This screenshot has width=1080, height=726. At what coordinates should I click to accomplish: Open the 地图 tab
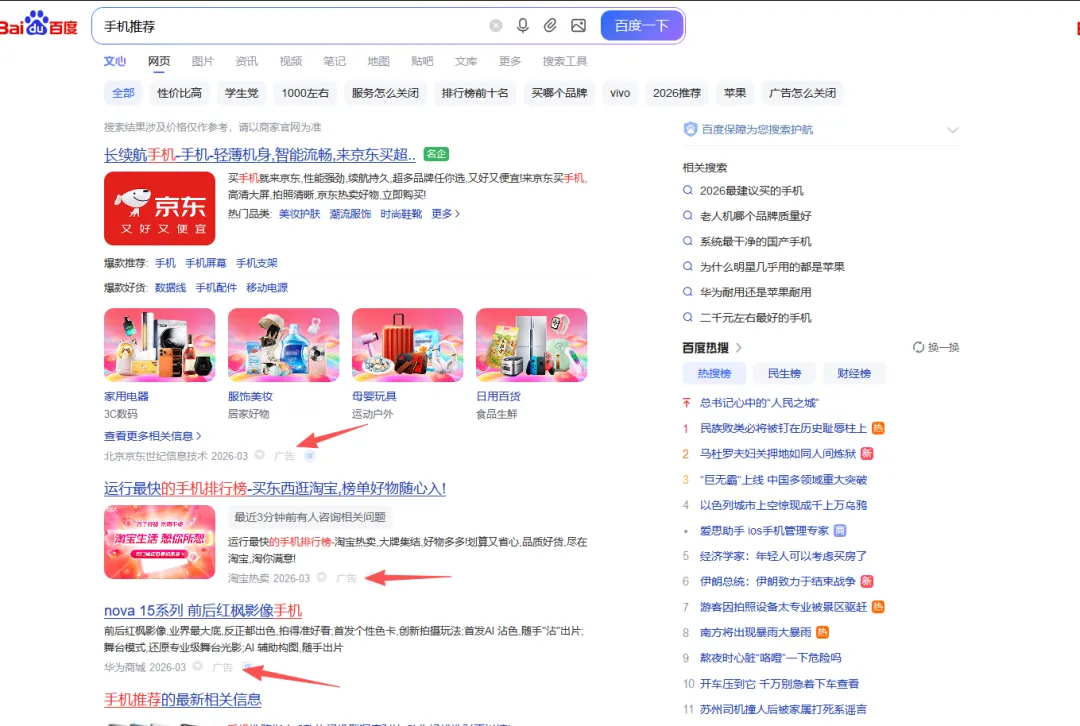[x=378, y=61]
